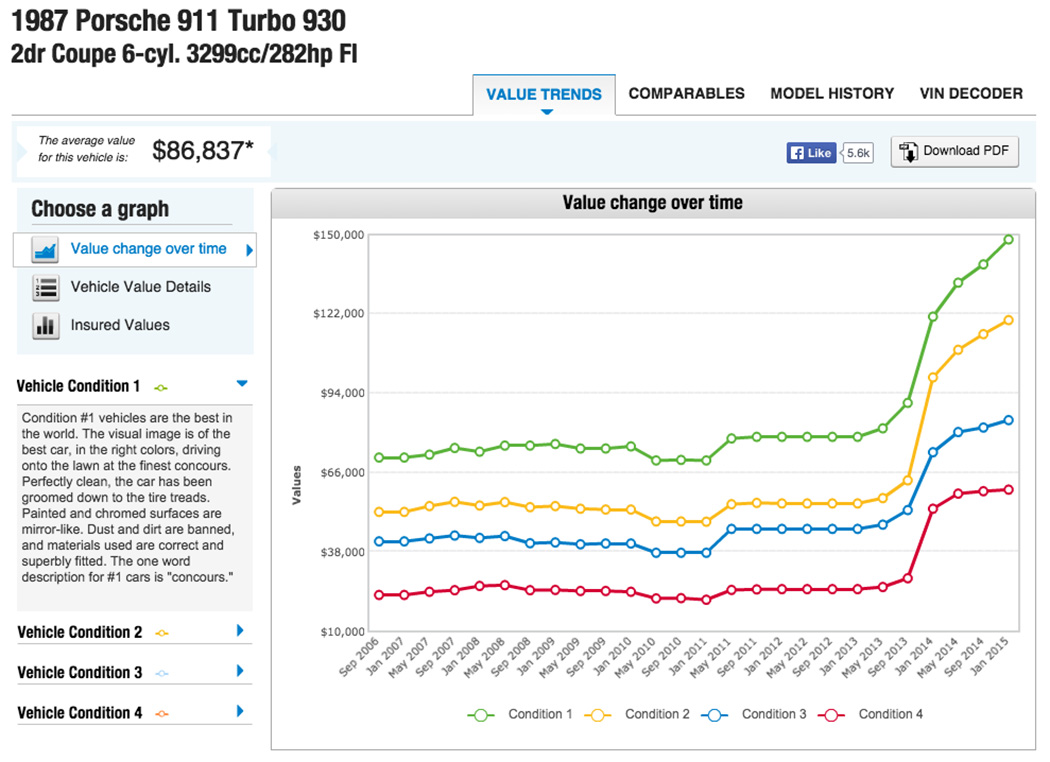Open the Model History tab

click(832, 93)
